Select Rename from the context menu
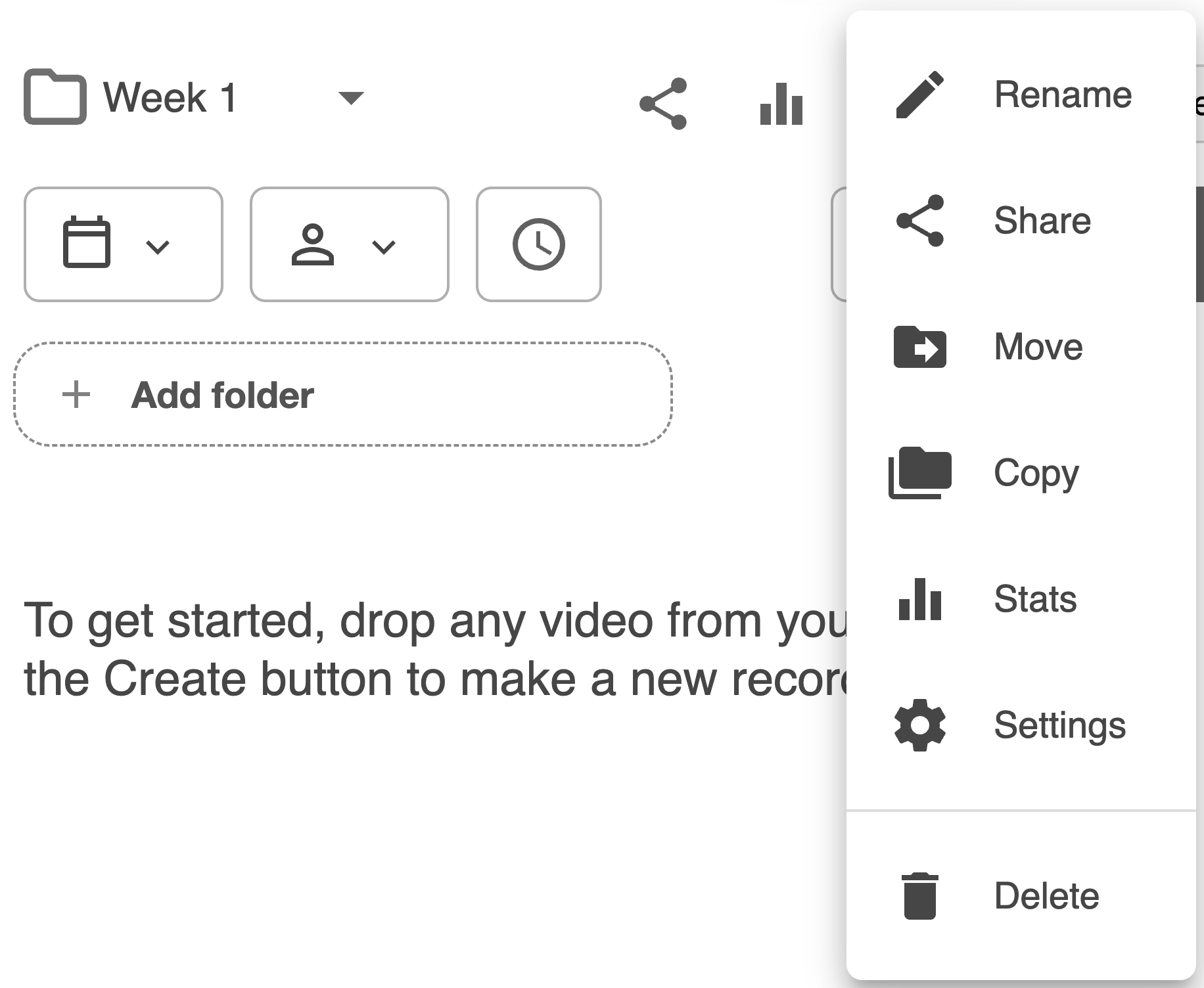Viewport: 1204px width, 988px height. (1062, 95)
